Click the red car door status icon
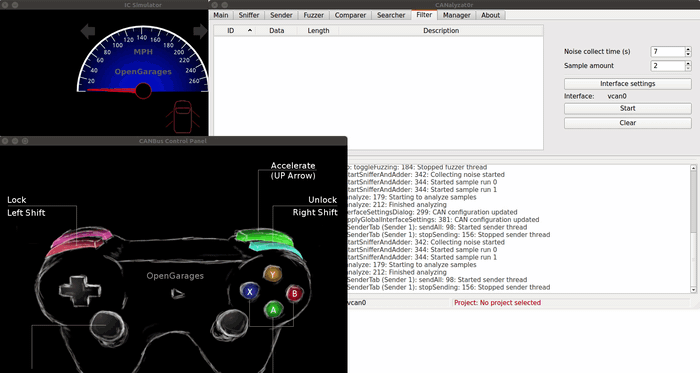This screenshot has height=373, width=700. [183, 117]
